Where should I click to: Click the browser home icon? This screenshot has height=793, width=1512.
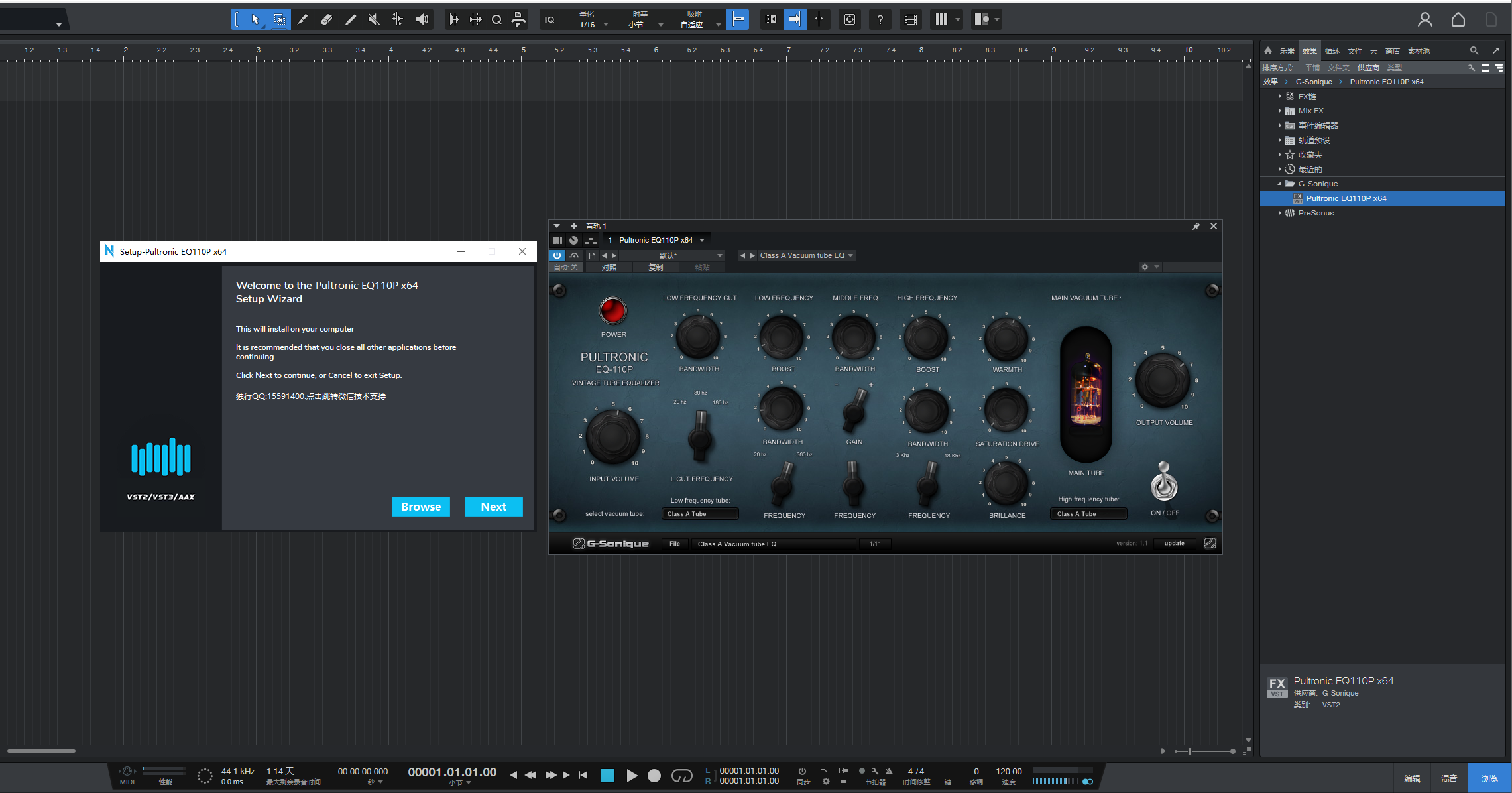1268,50
